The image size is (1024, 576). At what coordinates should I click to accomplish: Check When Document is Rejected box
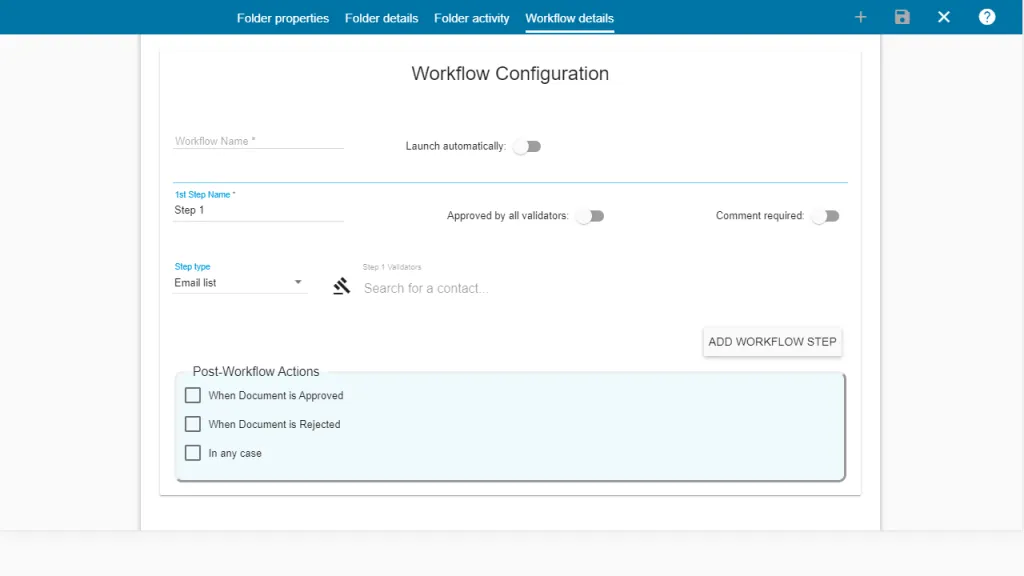pyautogui.click(x=193, y=424)
